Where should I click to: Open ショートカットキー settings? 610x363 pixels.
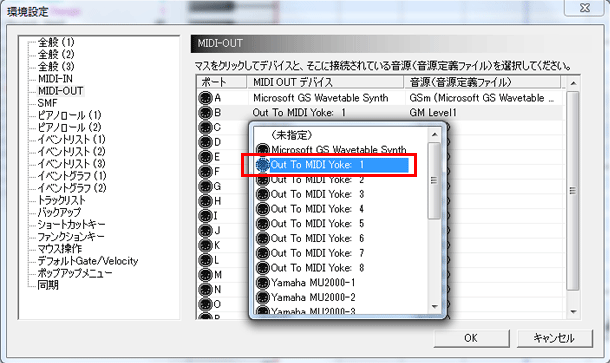point(72,224)
